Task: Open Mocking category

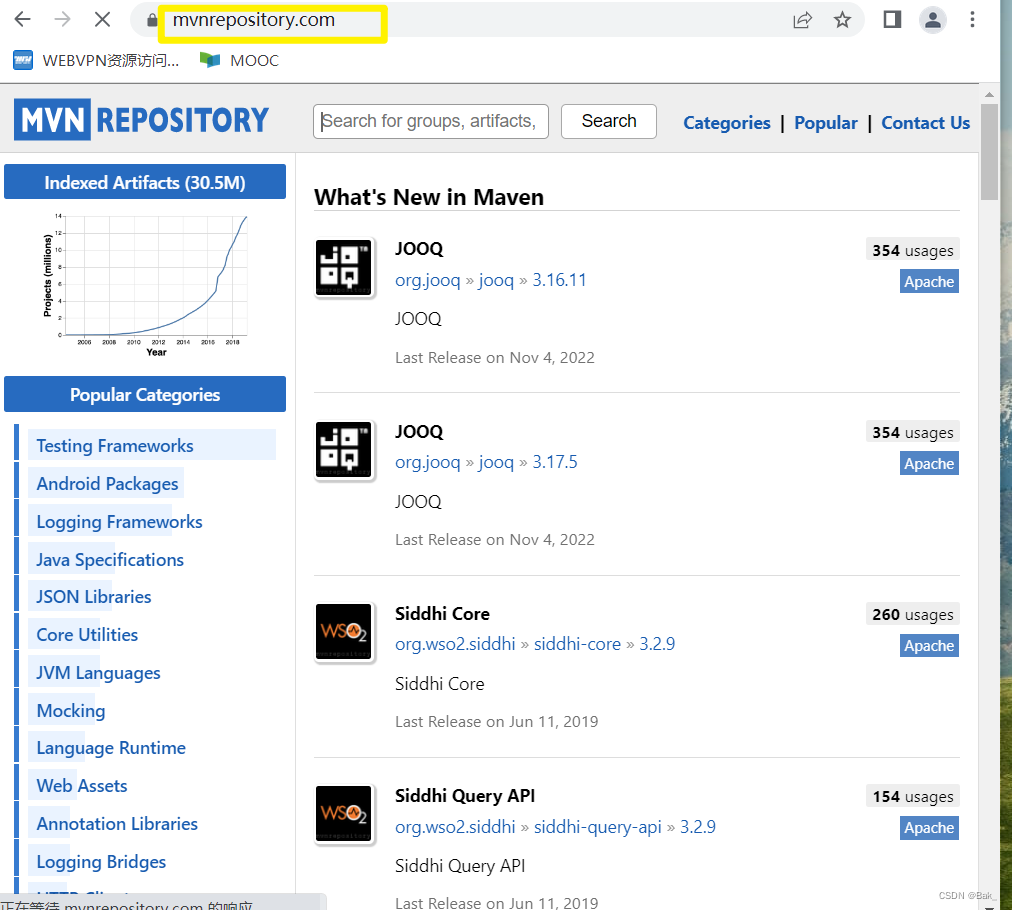Action: click(x=71, y=711)
